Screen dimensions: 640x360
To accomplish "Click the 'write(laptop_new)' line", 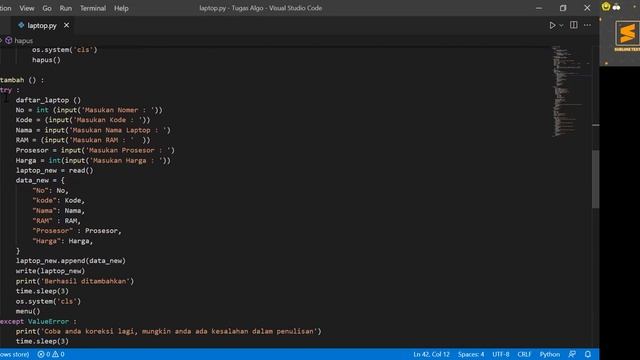I will (50, 271).
